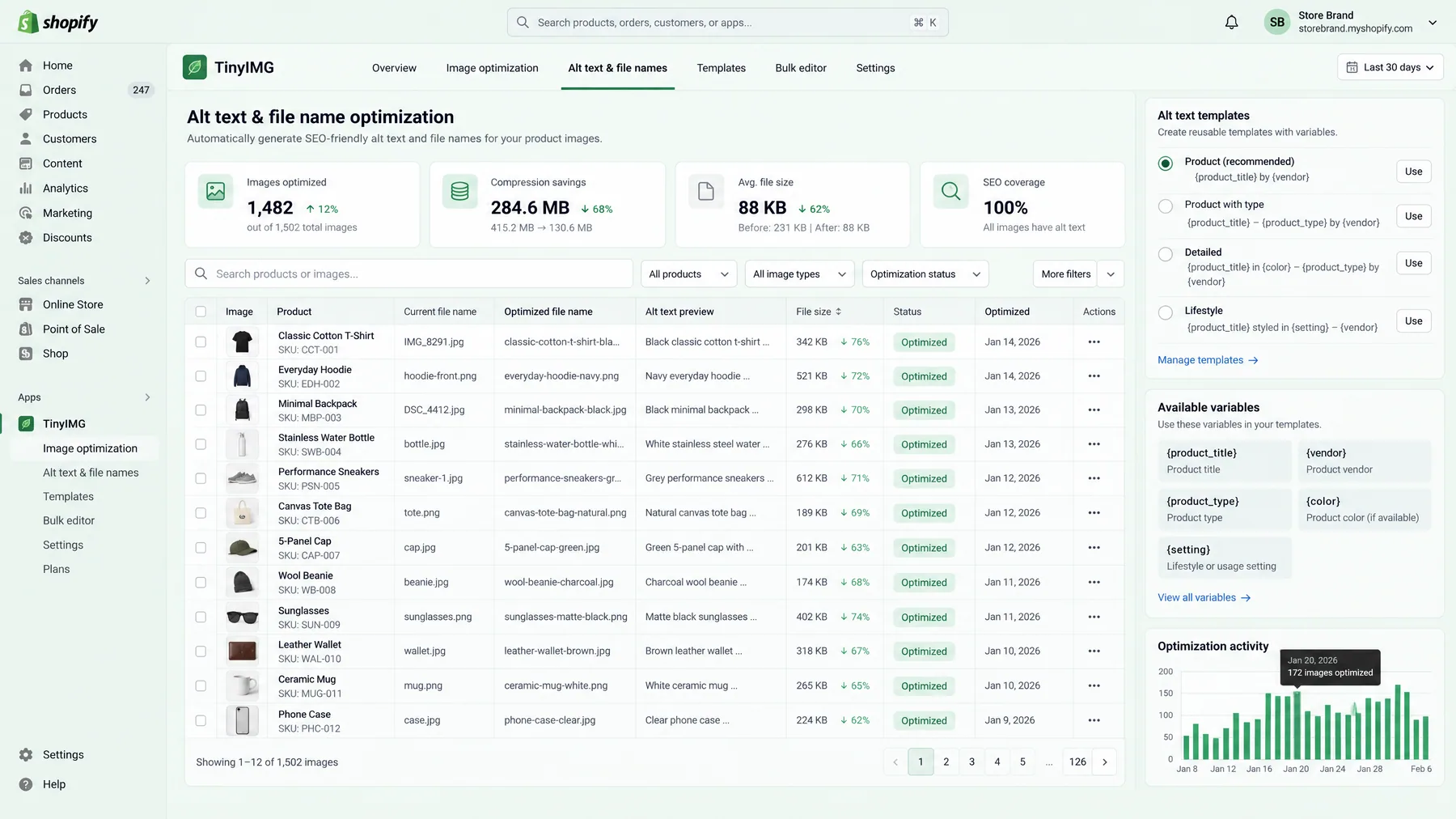The width and height of the screenshot is (1456, 819).
Task: Open the Optimization status dropdown
Action: coord(925,274)
